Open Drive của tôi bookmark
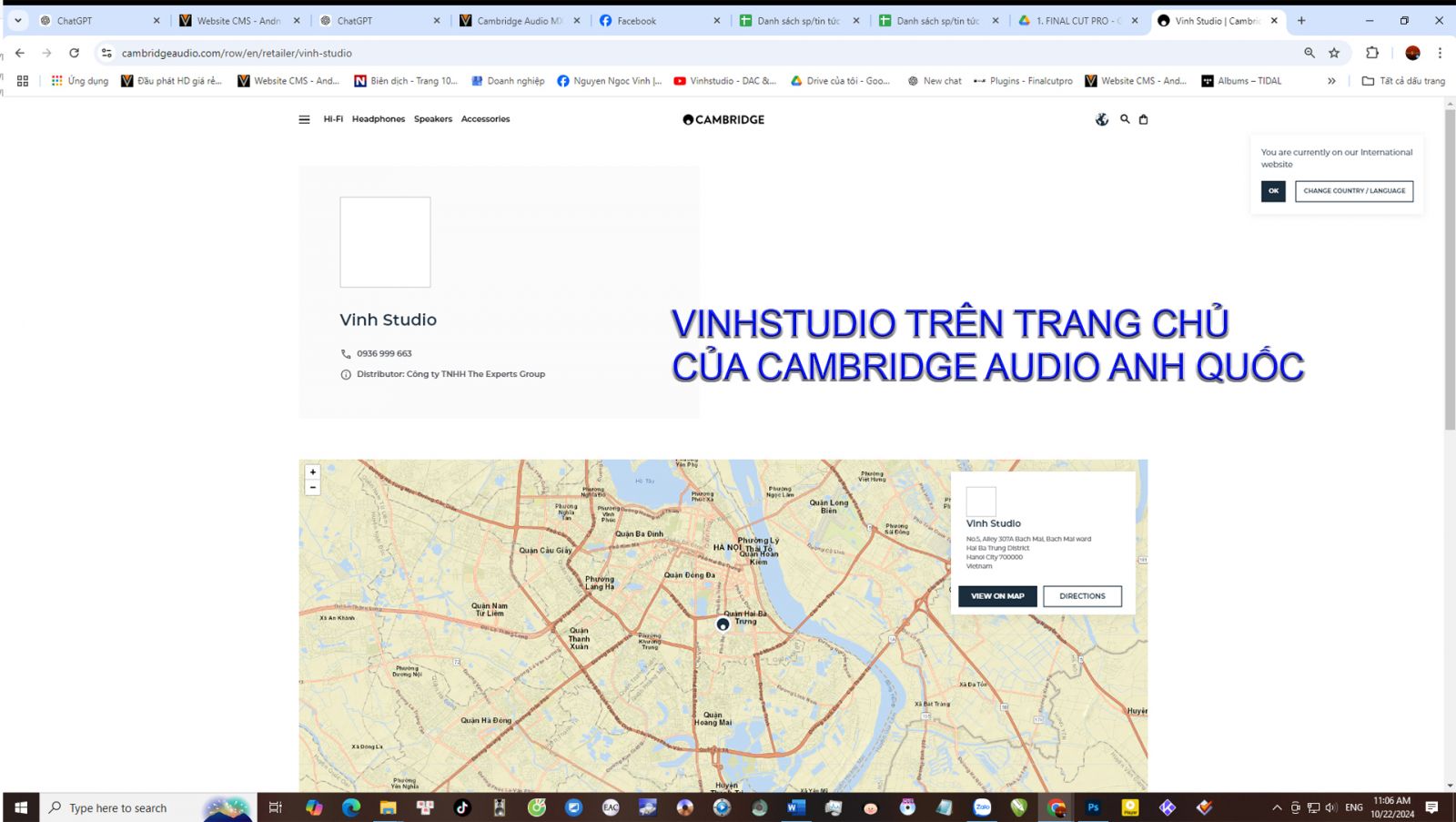 click(x=840, y=81)
